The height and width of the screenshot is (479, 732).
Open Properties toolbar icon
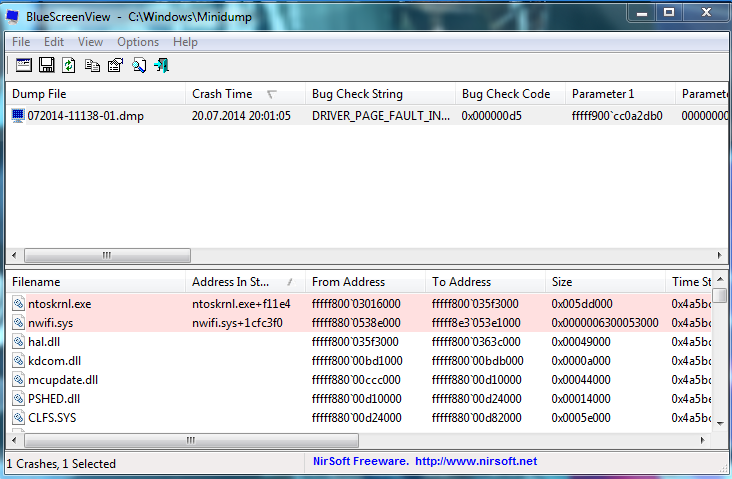[x=115, y=65]
